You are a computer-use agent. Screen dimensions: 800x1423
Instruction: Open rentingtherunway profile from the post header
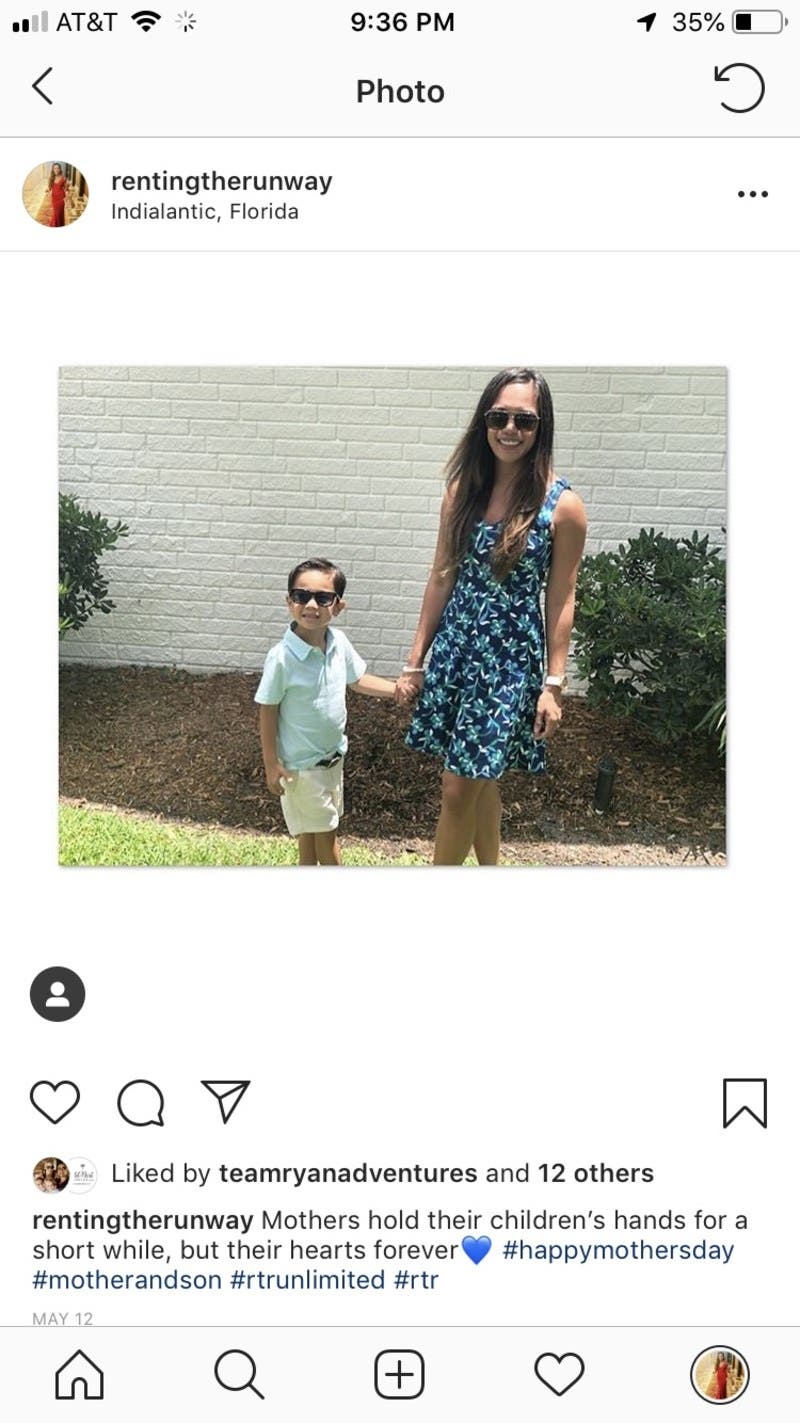[221, 181]
